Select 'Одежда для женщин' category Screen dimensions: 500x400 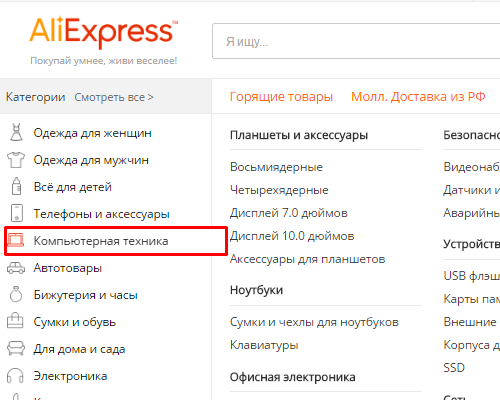tap(93, 133)
